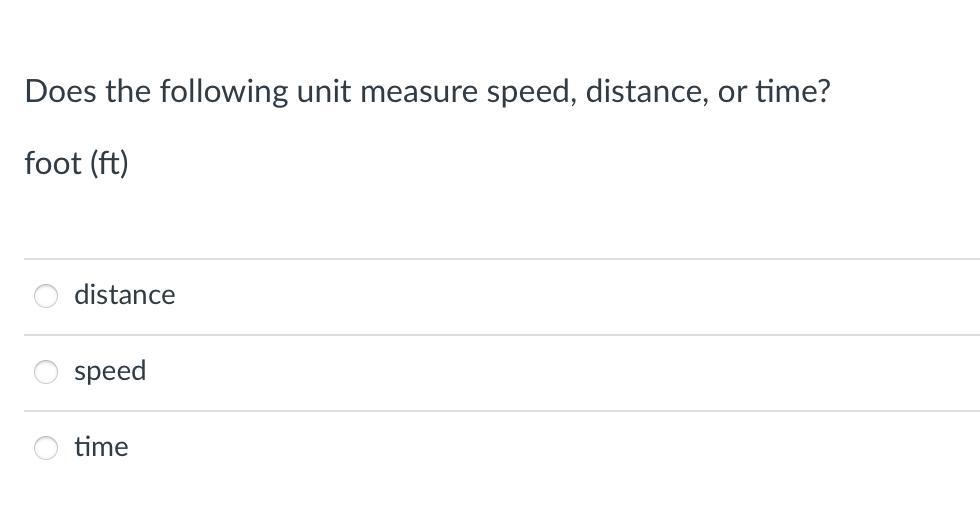Click empty space right of the distance option

(x=600, y=296)
